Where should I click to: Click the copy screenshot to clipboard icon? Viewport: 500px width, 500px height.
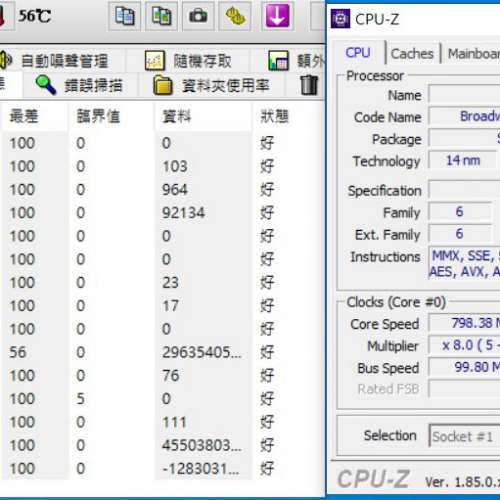(161, 16)
